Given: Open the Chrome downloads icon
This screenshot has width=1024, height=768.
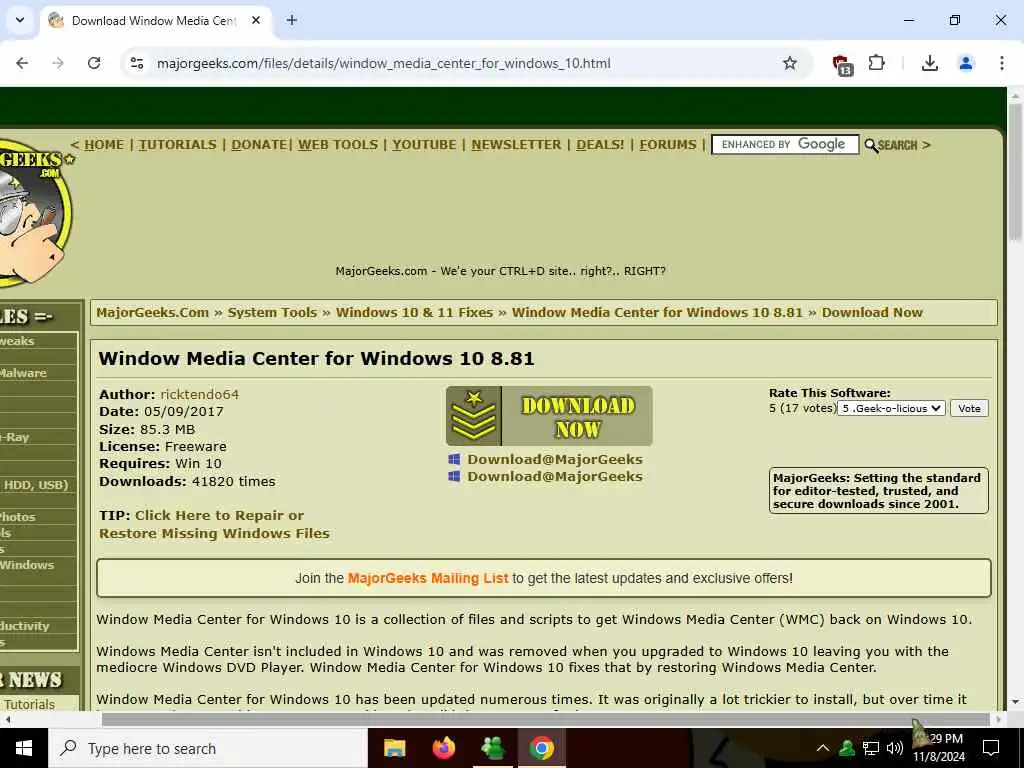Looking at the screenshot, I should 930,63.
